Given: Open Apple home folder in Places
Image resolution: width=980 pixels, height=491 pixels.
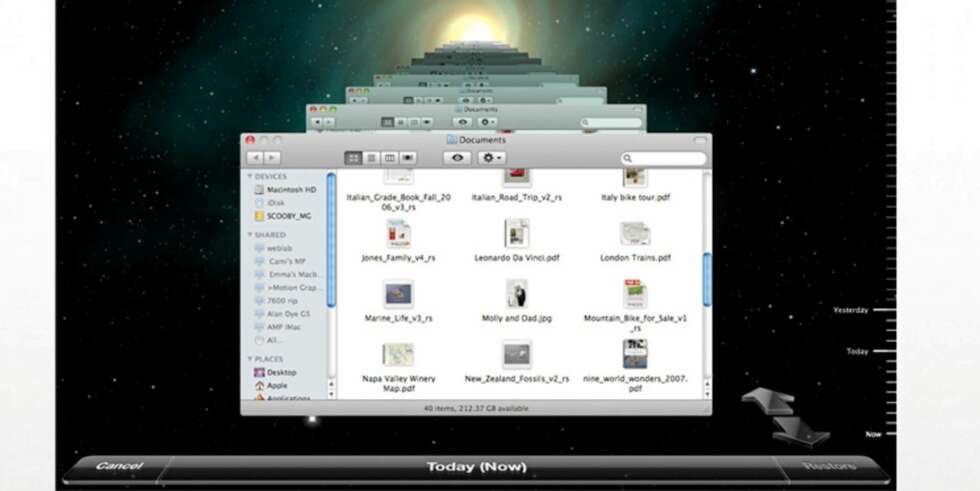Looking at the screenshot, I should tap(271, 385).
